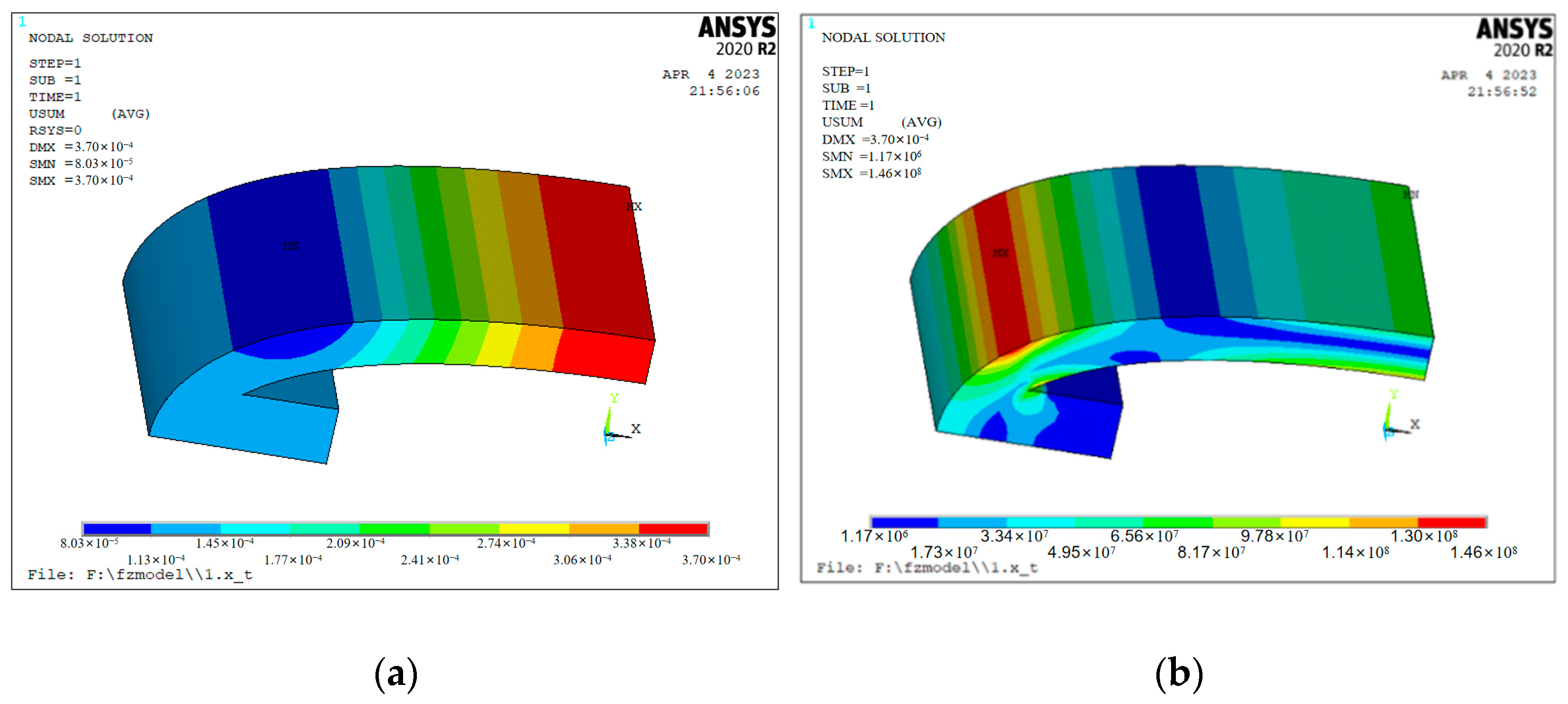Select the yellow segment of right legend bar
The height and width of the screenshot is (704, 1568).
(x=1315, y=522)
